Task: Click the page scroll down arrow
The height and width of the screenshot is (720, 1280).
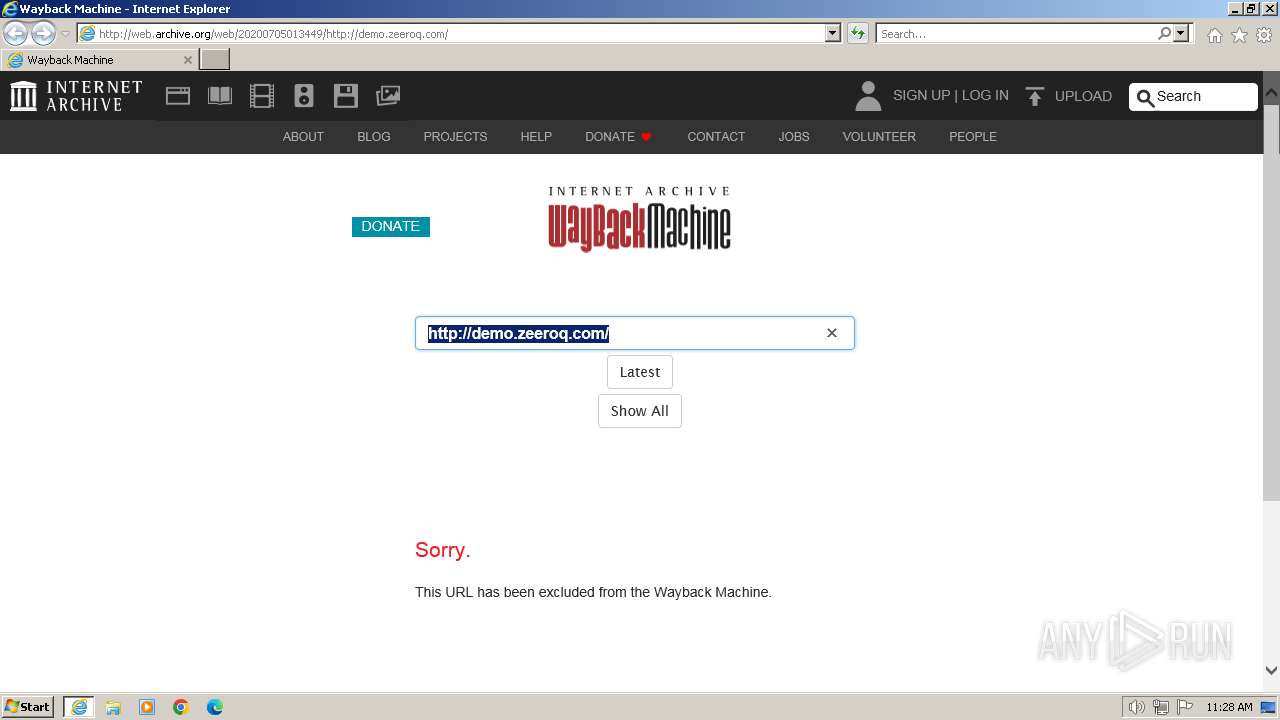Action: pyautogui.click(x=1271, y=671)
